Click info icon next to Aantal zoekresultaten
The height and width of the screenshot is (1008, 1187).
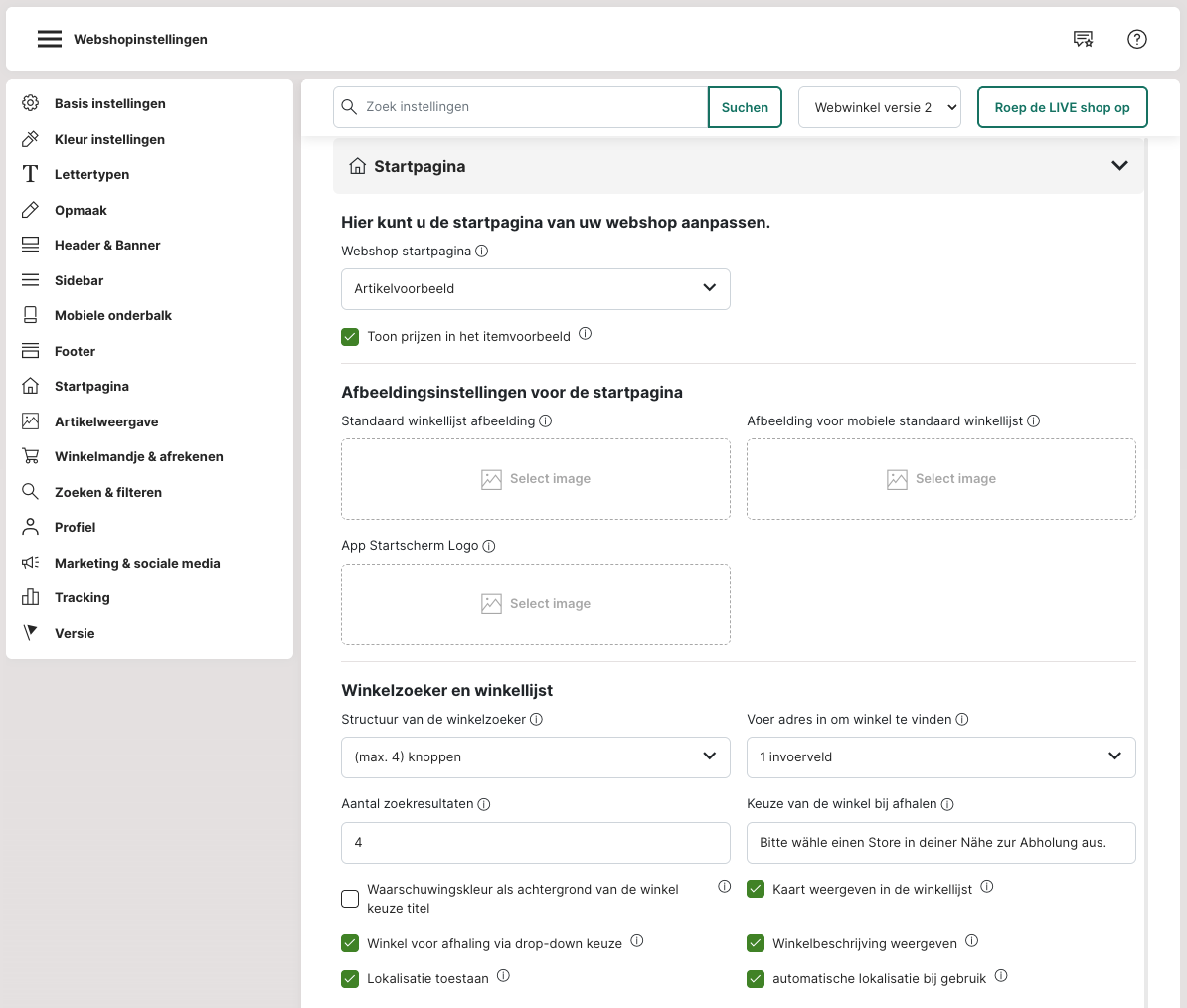[484, 804]
